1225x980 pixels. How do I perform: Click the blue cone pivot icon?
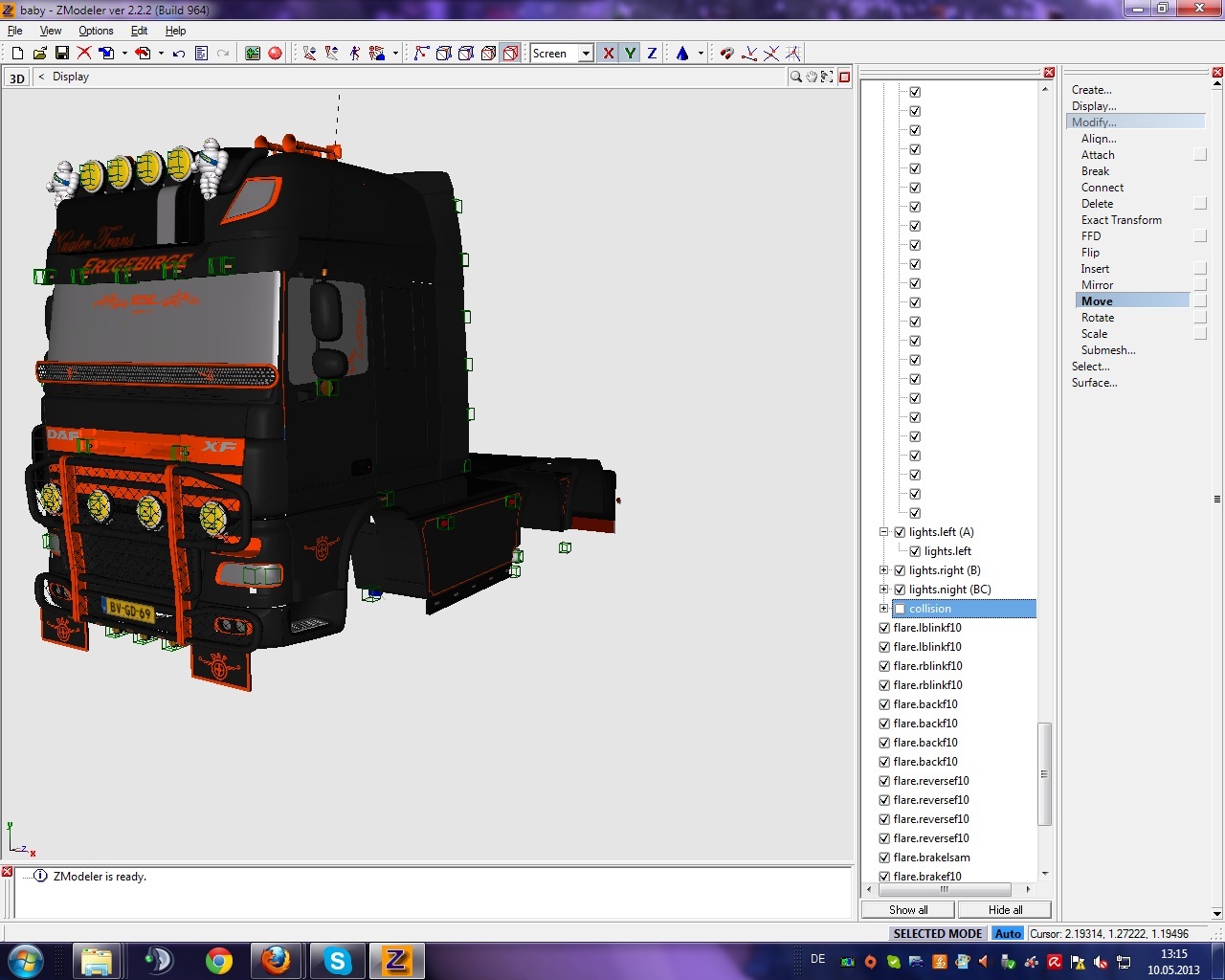(682, 54)
